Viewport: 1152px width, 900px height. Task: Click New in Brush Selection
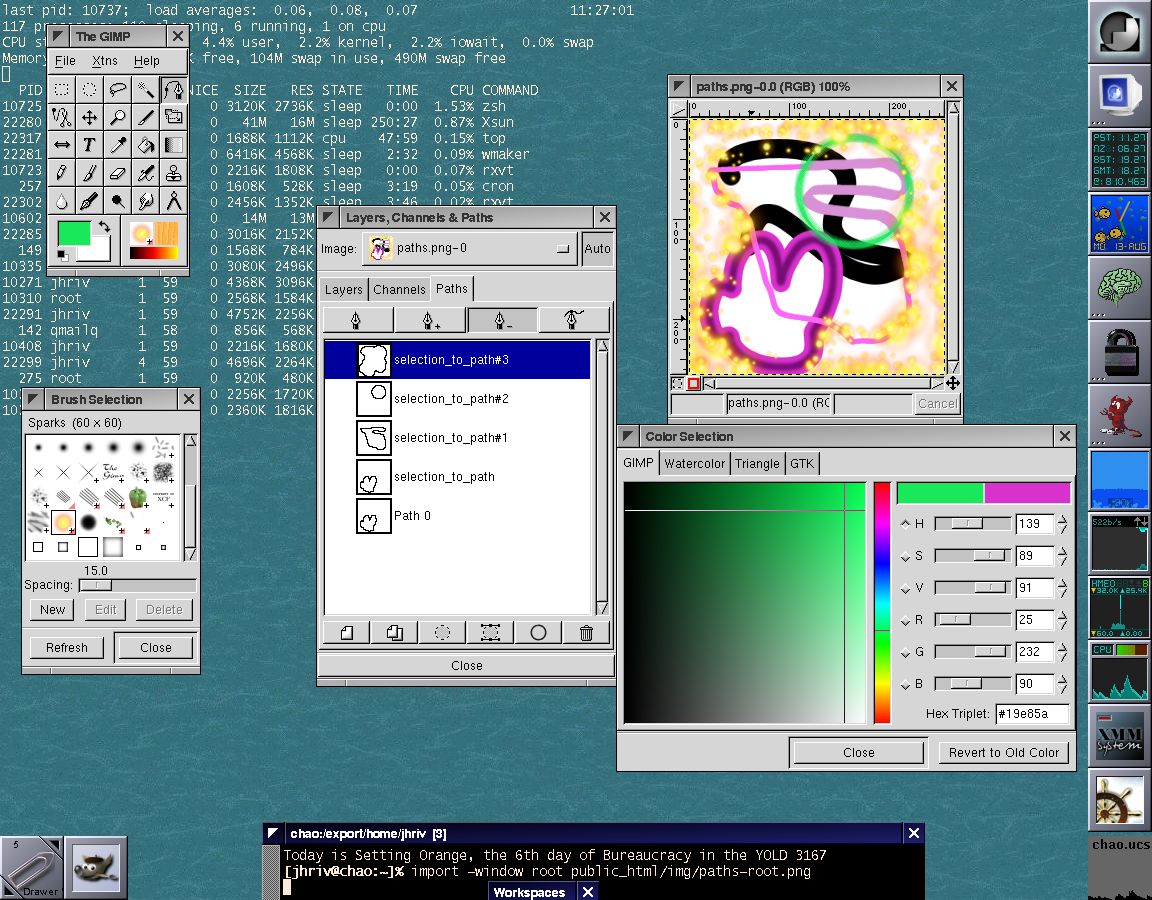pyautogui.click(x=53, y=609)
